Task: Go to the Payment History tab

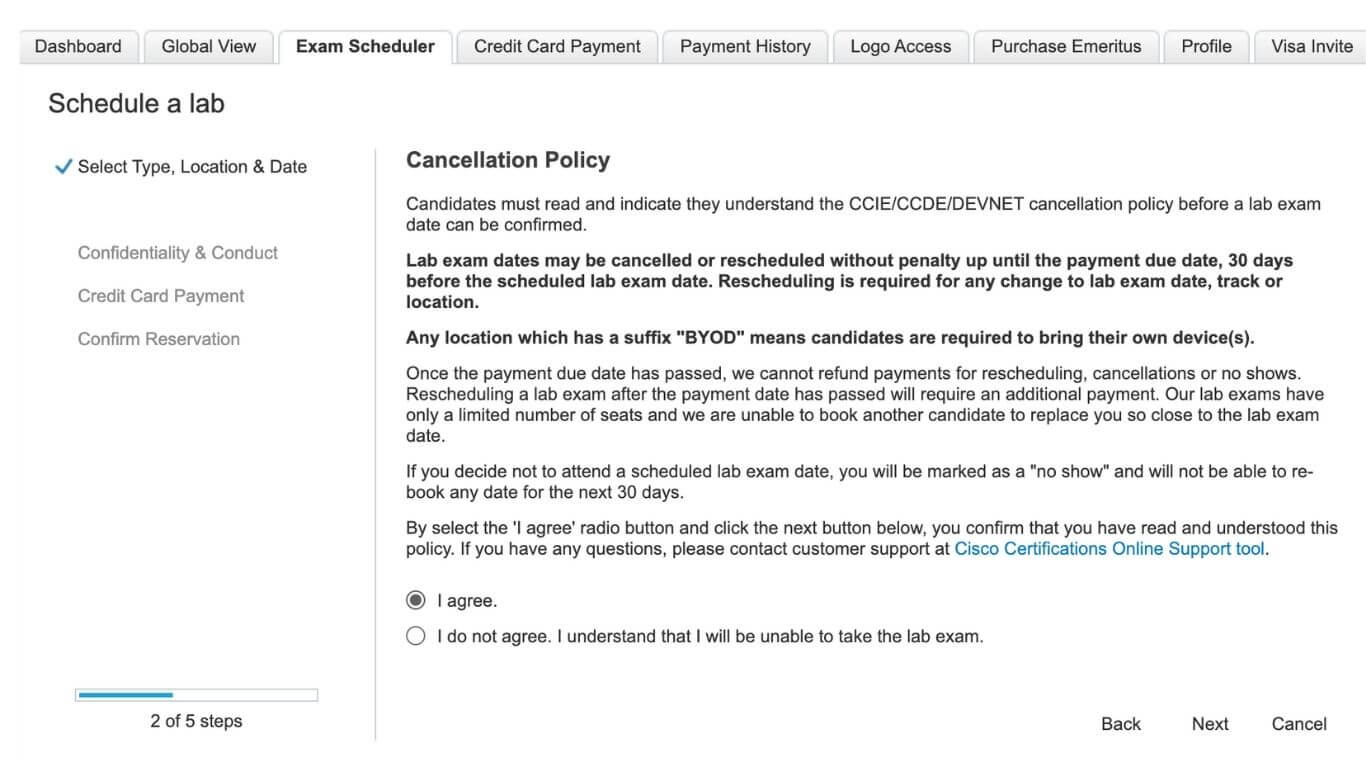Action: 745,46
